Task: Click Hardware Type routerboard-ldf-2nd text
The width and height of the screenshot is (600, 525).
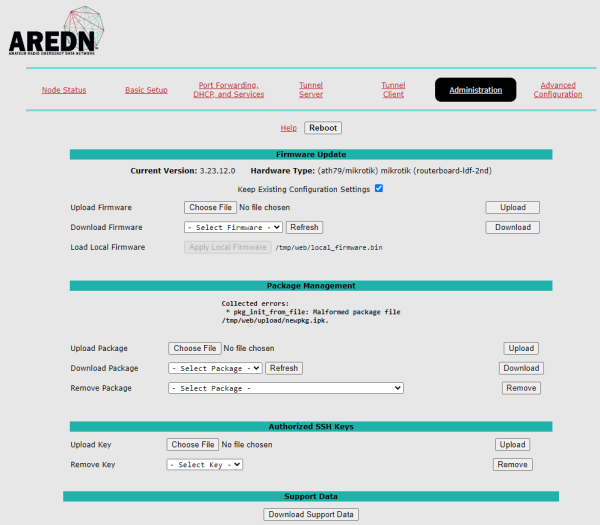Action: 371,171
